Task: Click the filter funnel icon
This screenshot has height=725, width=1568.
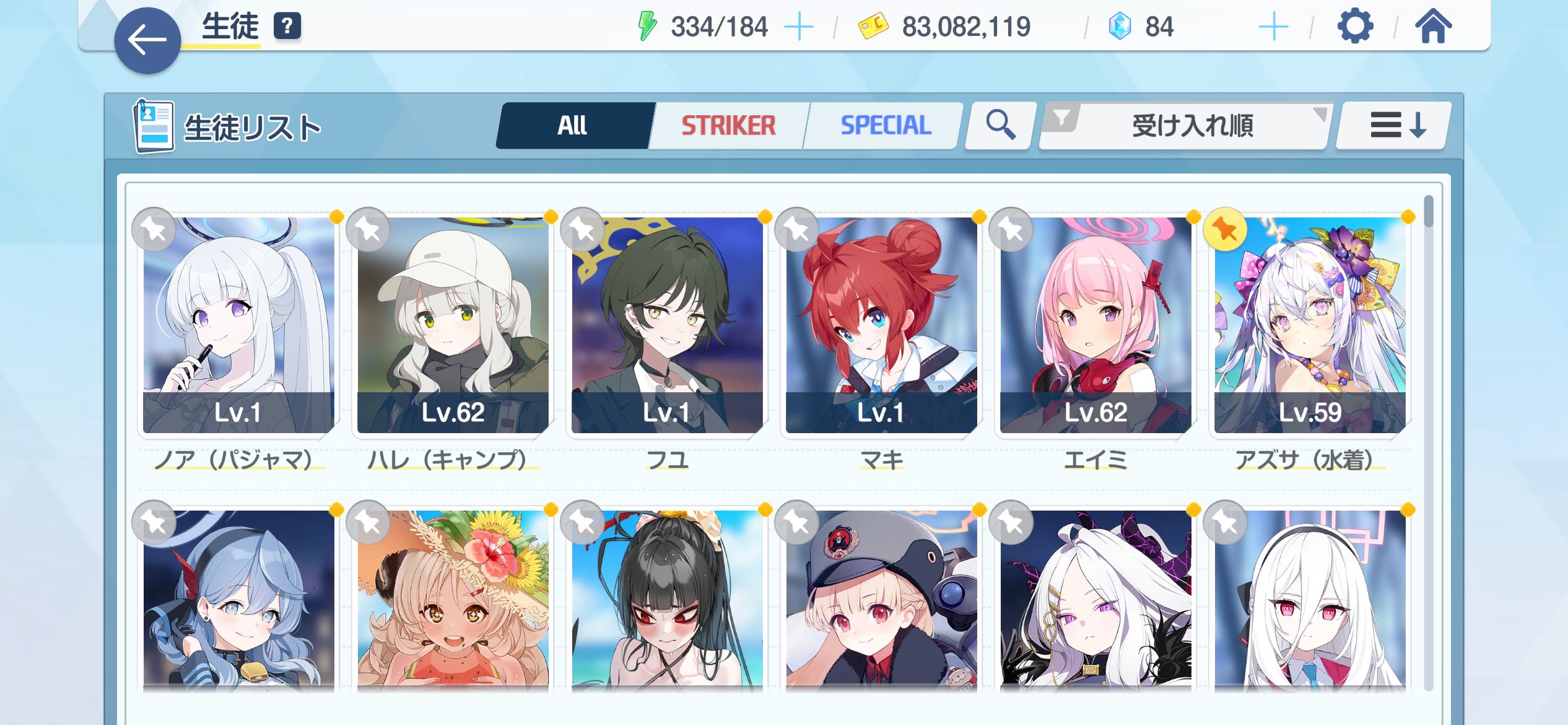Action: point(1062,117)
